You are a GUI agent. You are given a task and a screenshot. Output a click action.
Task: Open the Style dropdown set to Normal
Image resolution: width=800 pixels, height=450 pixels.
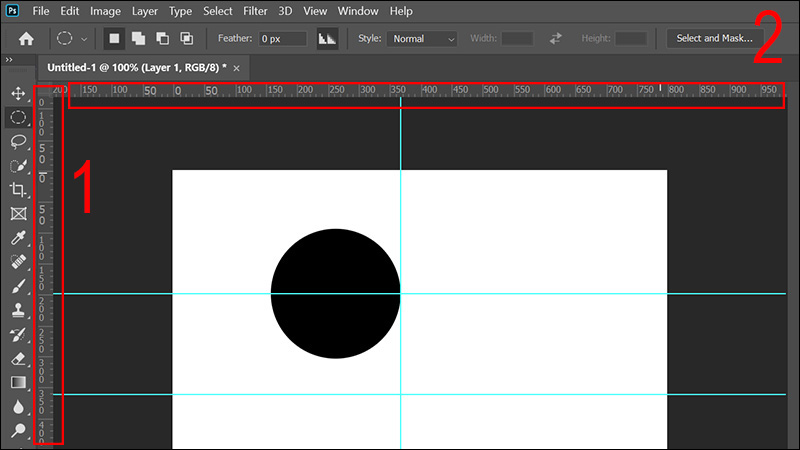(x=422, y=39)
